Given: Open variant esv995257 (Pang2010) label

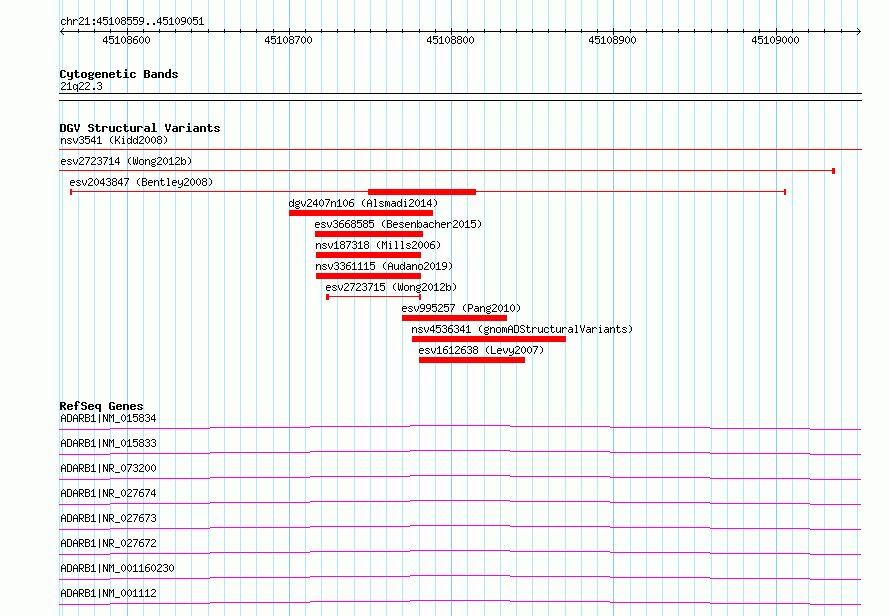Looking at the screenshot, I should (x=461, y=308).
